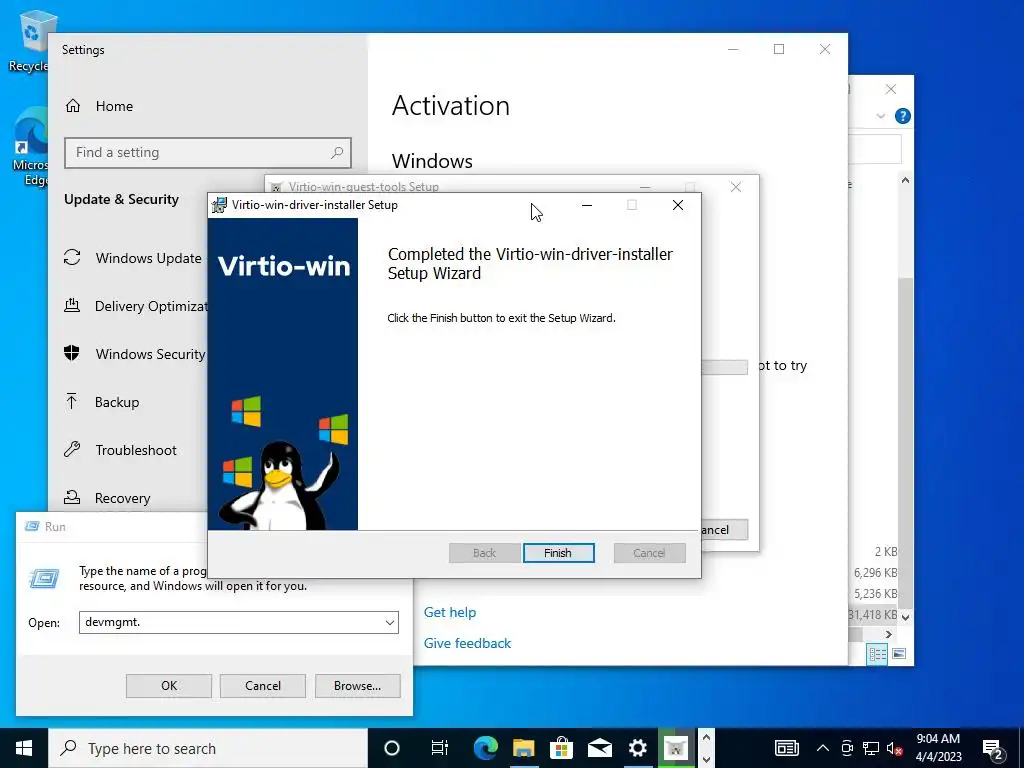Click OK in the Run dialog
This screenshot has height=768, width=1024.
click(x=168, y=686)
